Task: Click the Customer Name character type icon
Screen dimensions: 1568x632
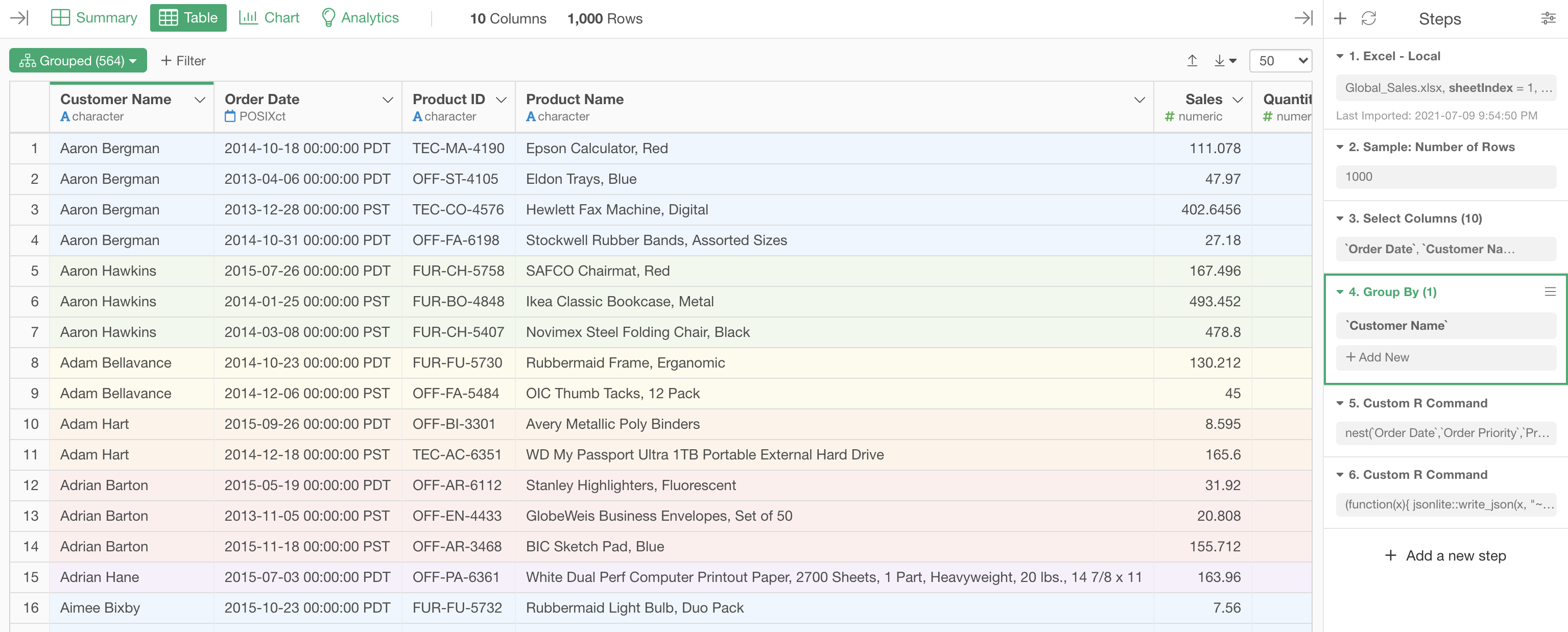Action: click(x=65, y=116)
